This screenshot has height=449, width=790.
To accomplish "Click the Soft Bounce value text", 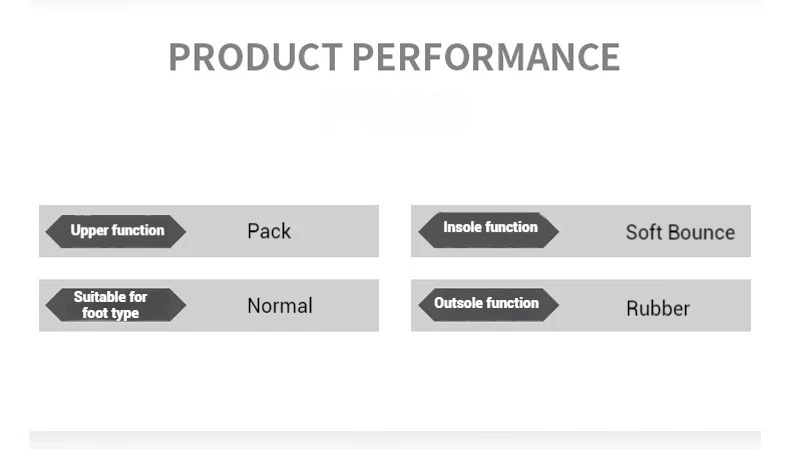I will coord(680,232).
